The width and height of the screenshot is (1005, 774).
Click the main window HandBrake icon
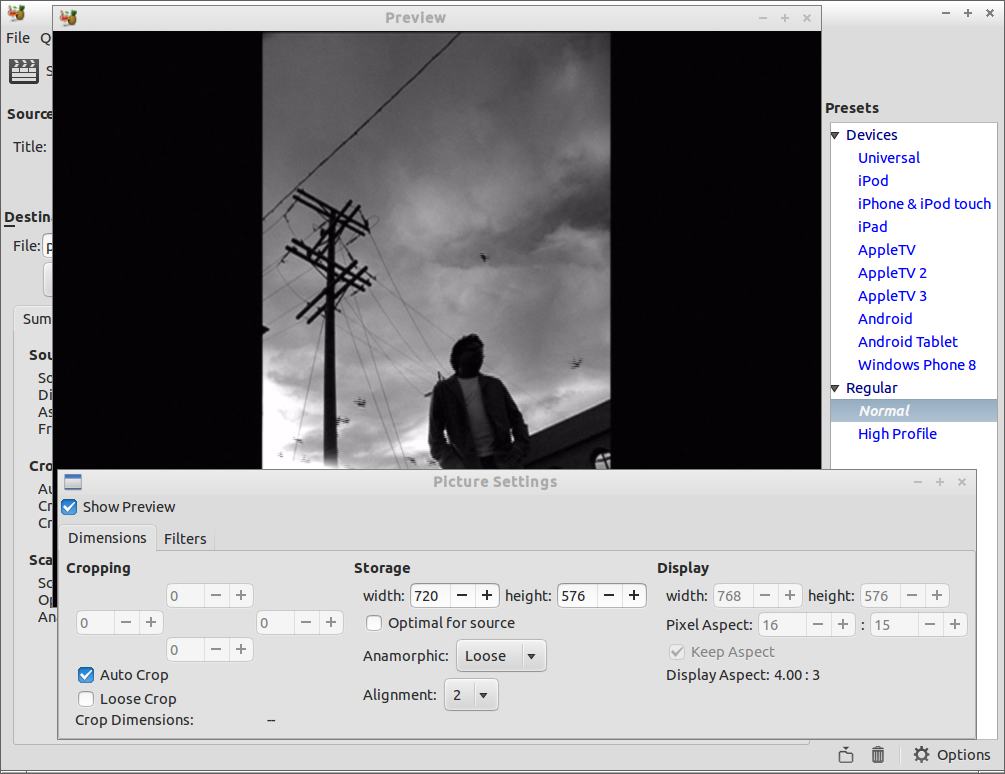pyautogui.click(x=16, y=12)
